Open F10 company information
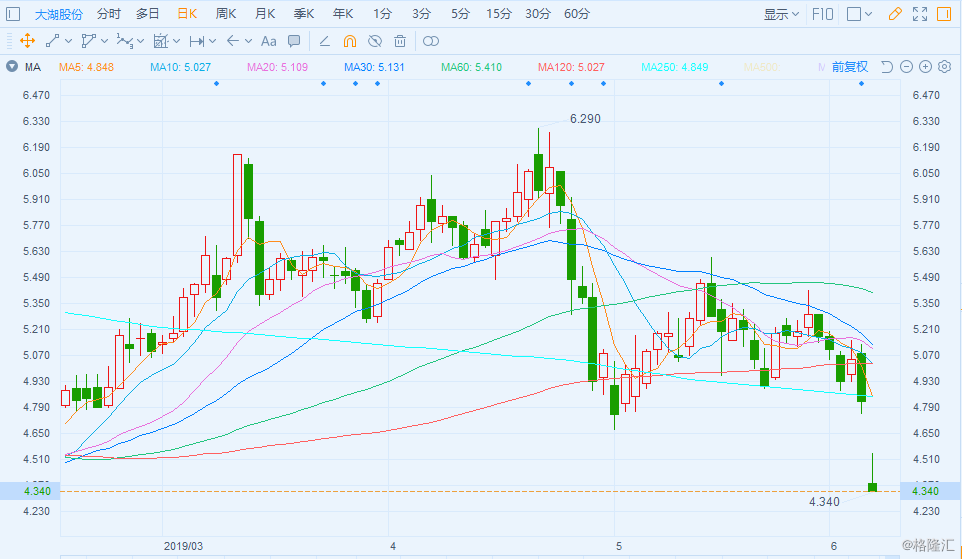 click(823, 14)
